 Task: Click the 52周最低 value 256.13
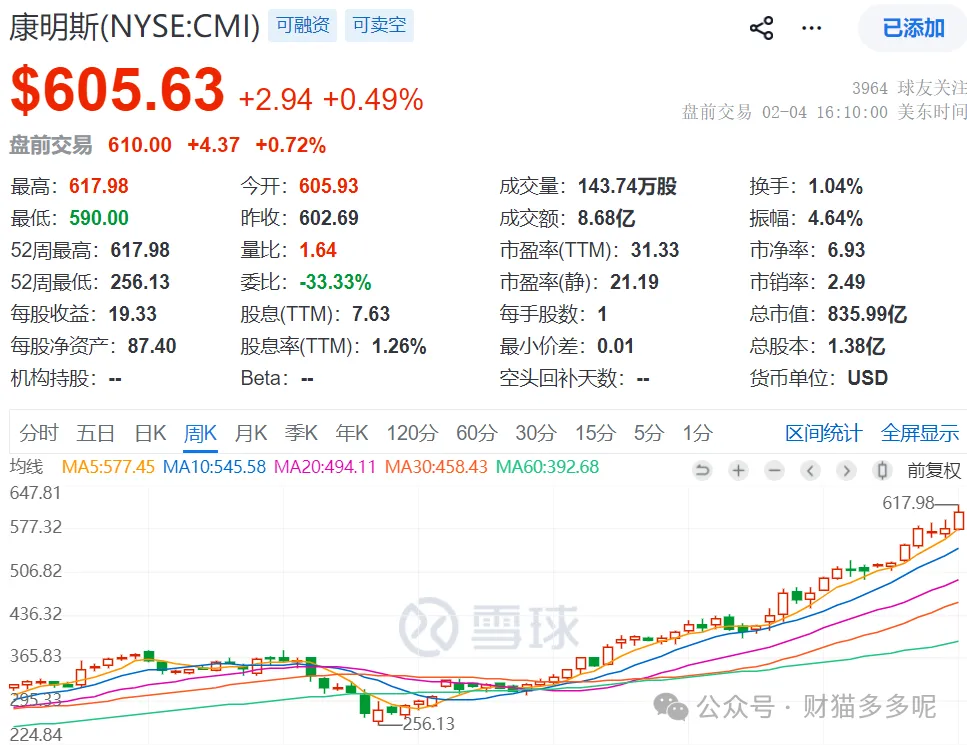(140, 282)
